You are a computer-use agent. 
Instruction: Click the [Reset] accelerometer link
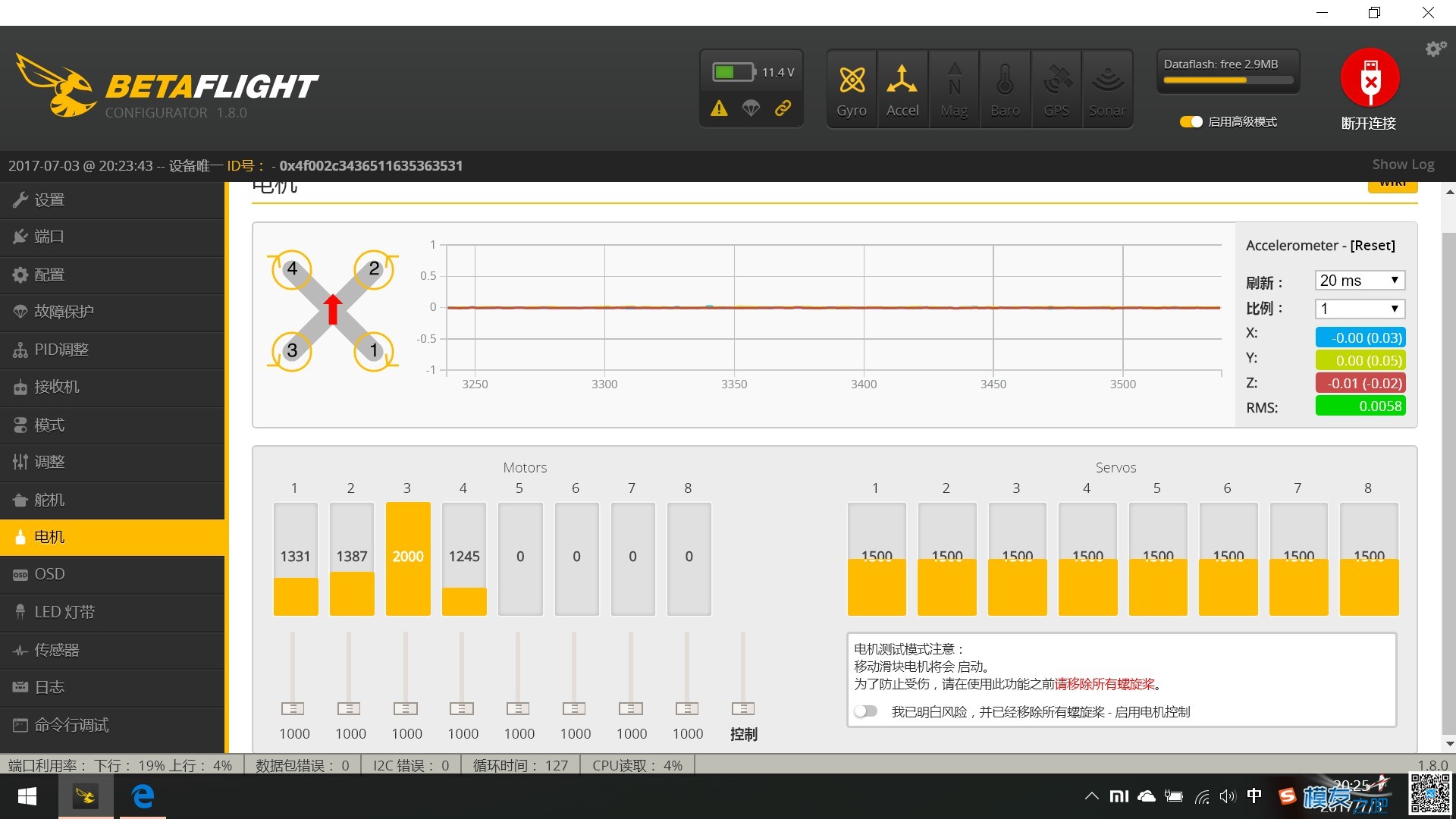(1373, 245)
